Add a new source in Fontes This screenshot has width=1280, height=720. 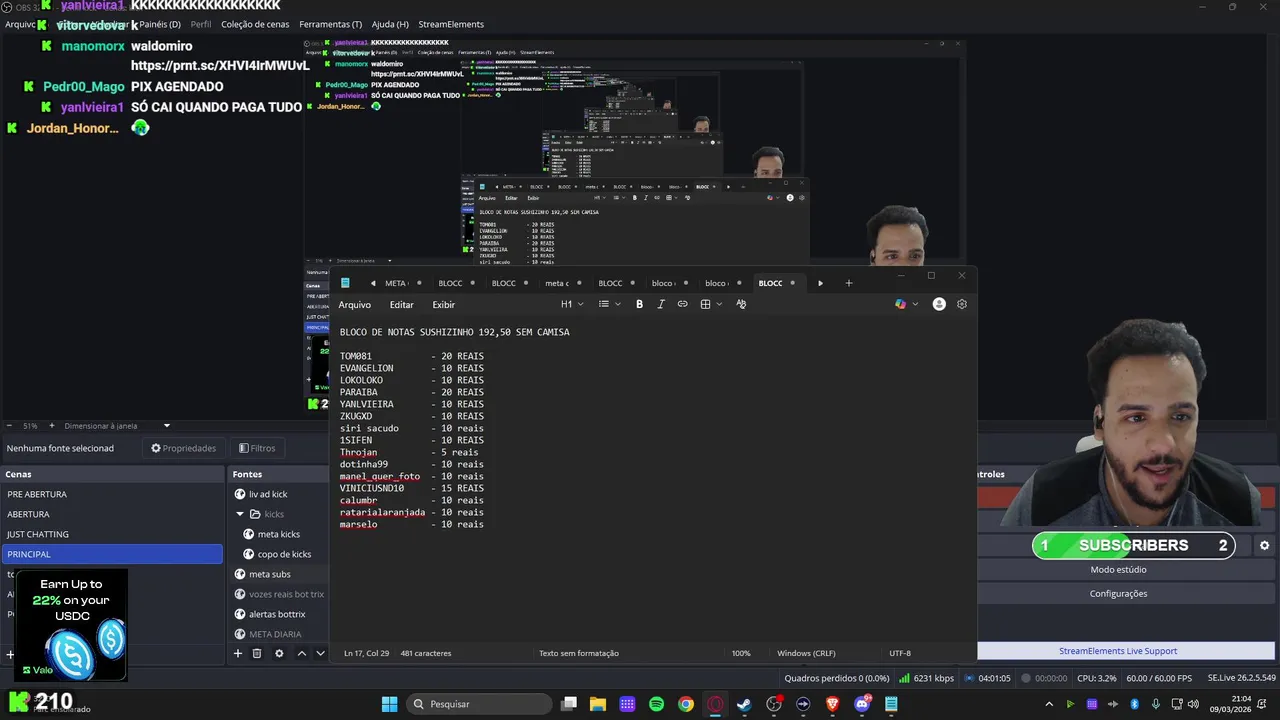(238, 653)
